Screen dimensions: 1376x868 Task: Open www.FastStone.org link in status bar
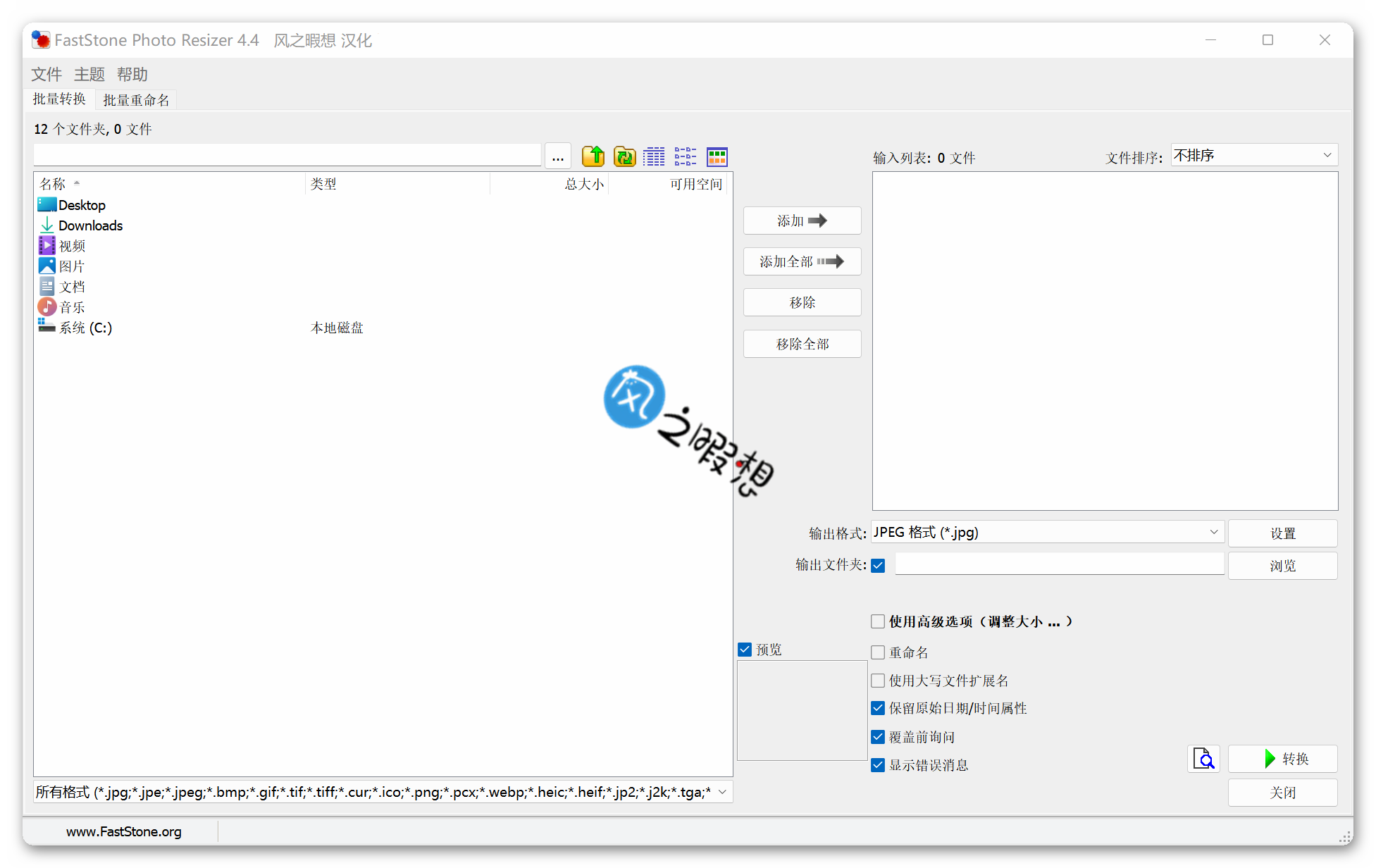(124, 831)
